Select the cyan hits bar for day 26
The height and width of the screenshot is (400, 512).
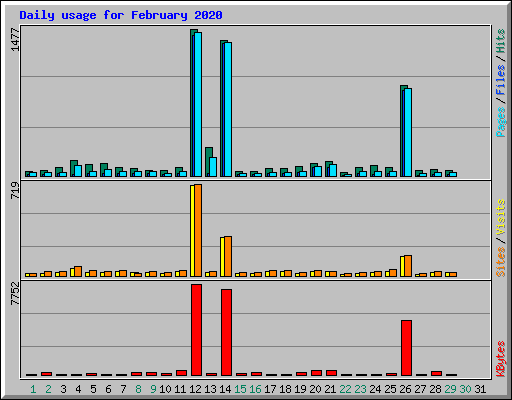click(x=408, y=132)
